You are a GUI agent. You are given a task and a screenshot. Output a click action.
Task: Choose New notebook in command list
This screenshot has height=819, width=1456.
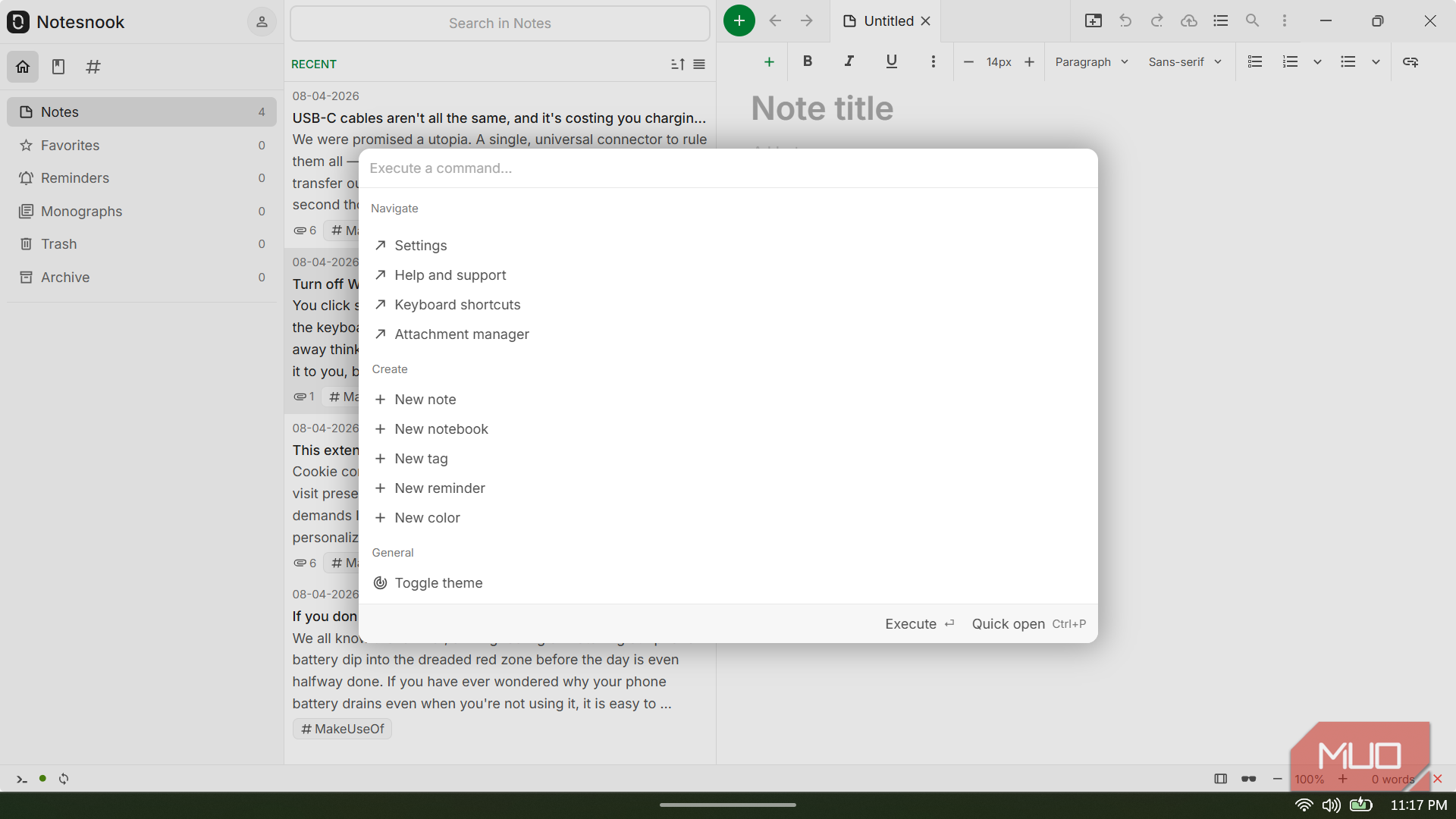tap(728, 429)
